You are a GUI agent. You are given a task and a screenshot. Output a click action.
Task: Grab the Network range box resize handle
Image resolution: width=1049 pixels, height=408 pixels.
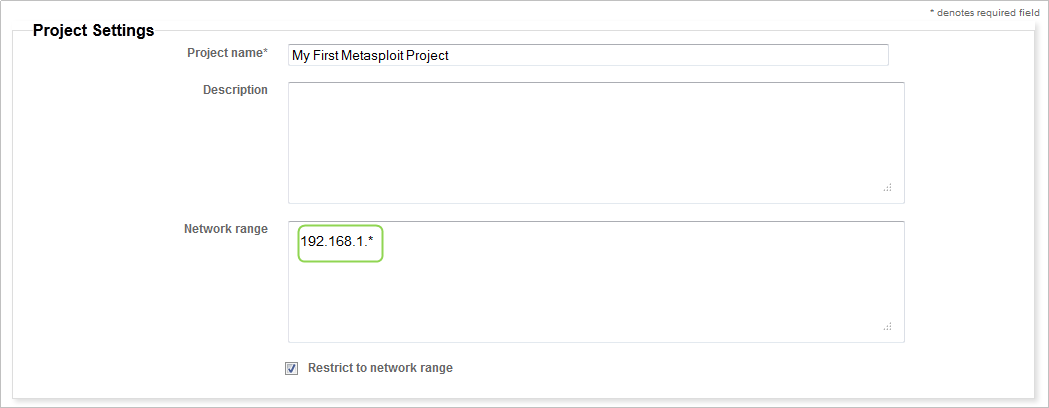[887, 326]
